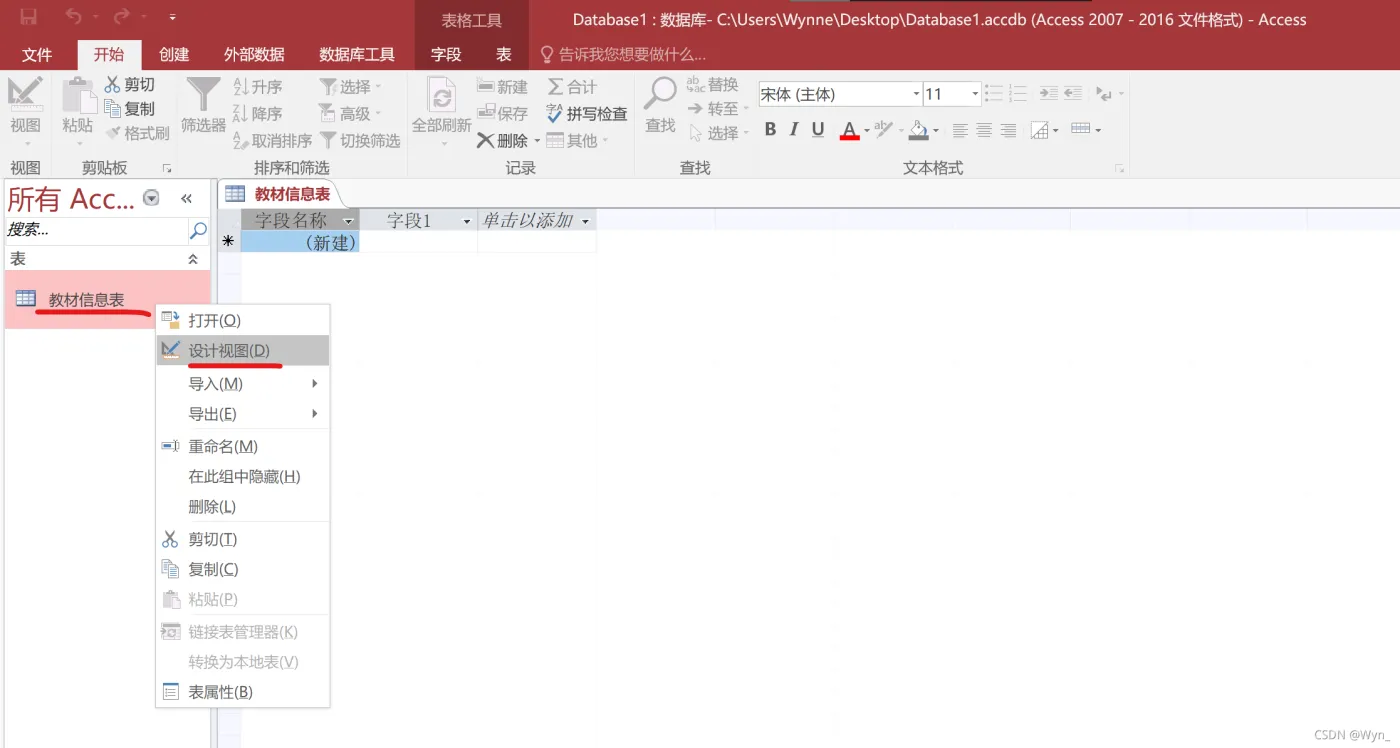The width and height of the screenshot is (1400, 748).
Task: Collapse the navigation pane with « button
Action: point(186,198)
